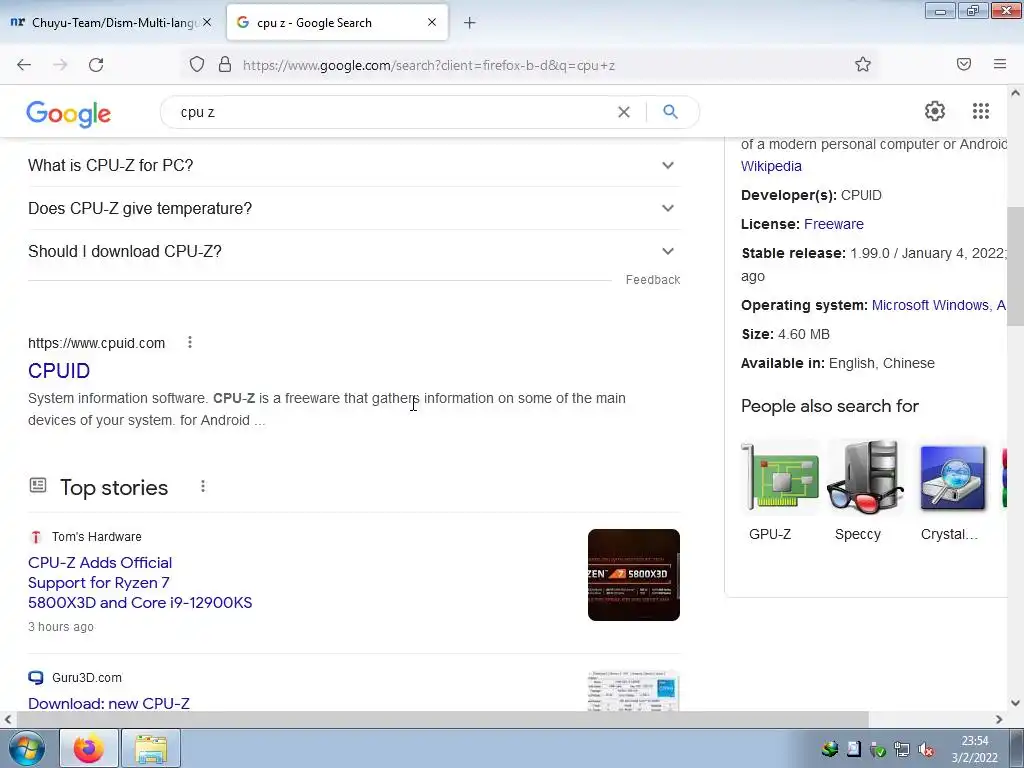Open Tom's Hardware Ryzen 7 5800X3D story
The image size is (1024, 768).
[x=140, y=583]
